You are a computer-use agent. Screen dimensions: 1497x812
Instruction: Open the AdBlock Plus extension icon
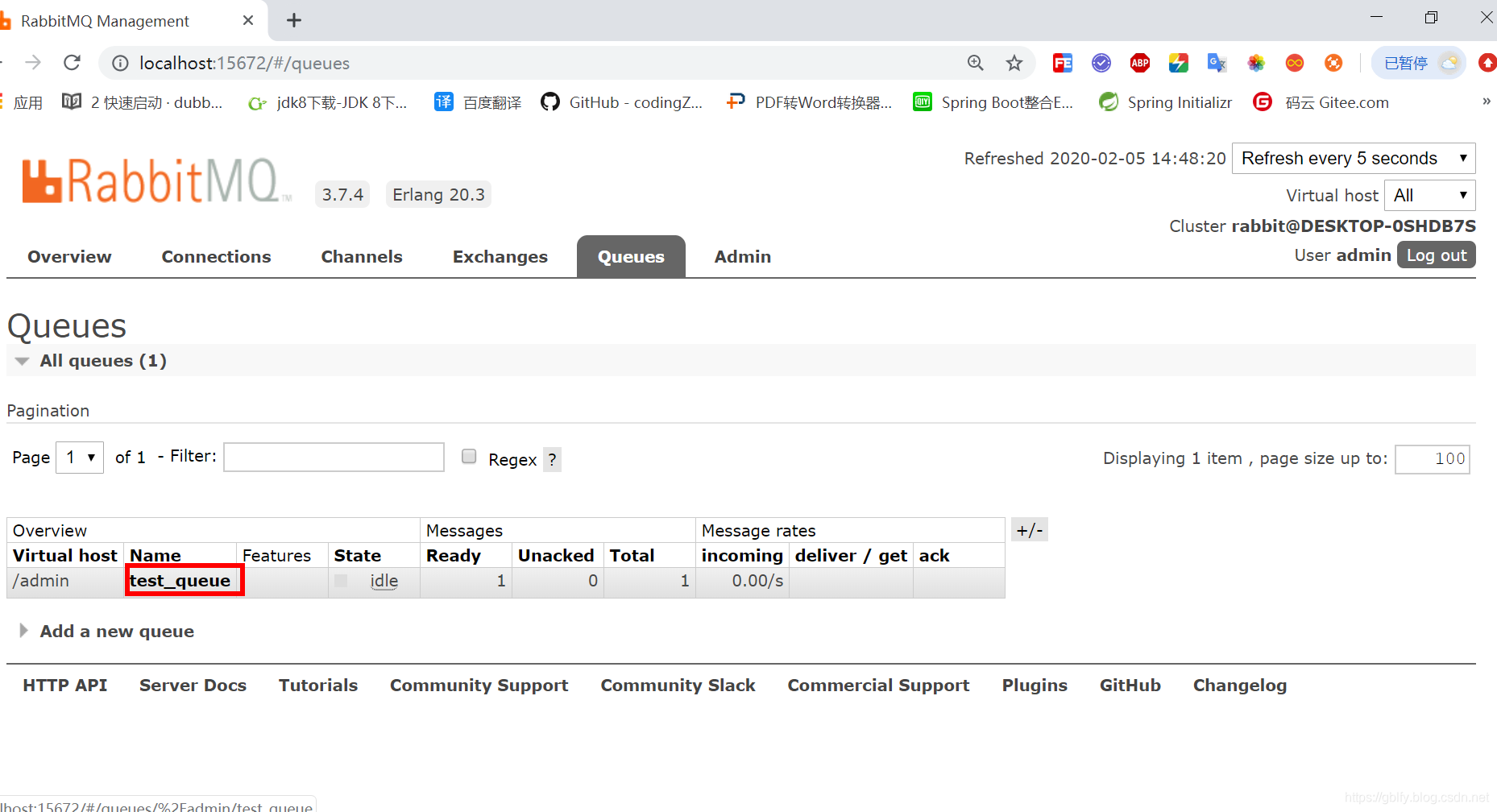1140,63
